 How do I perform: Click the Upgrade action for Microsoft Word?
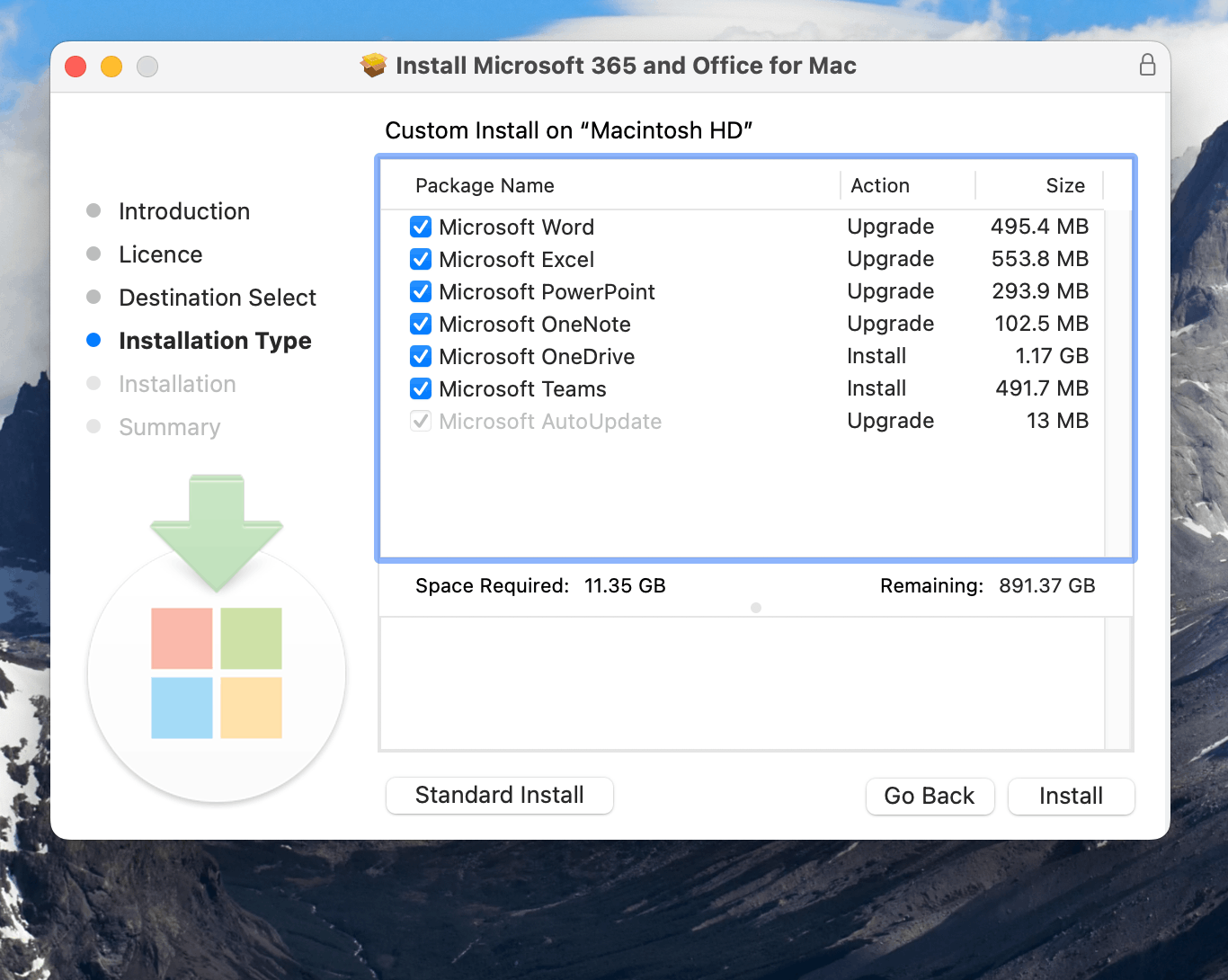tap(890, 227)
